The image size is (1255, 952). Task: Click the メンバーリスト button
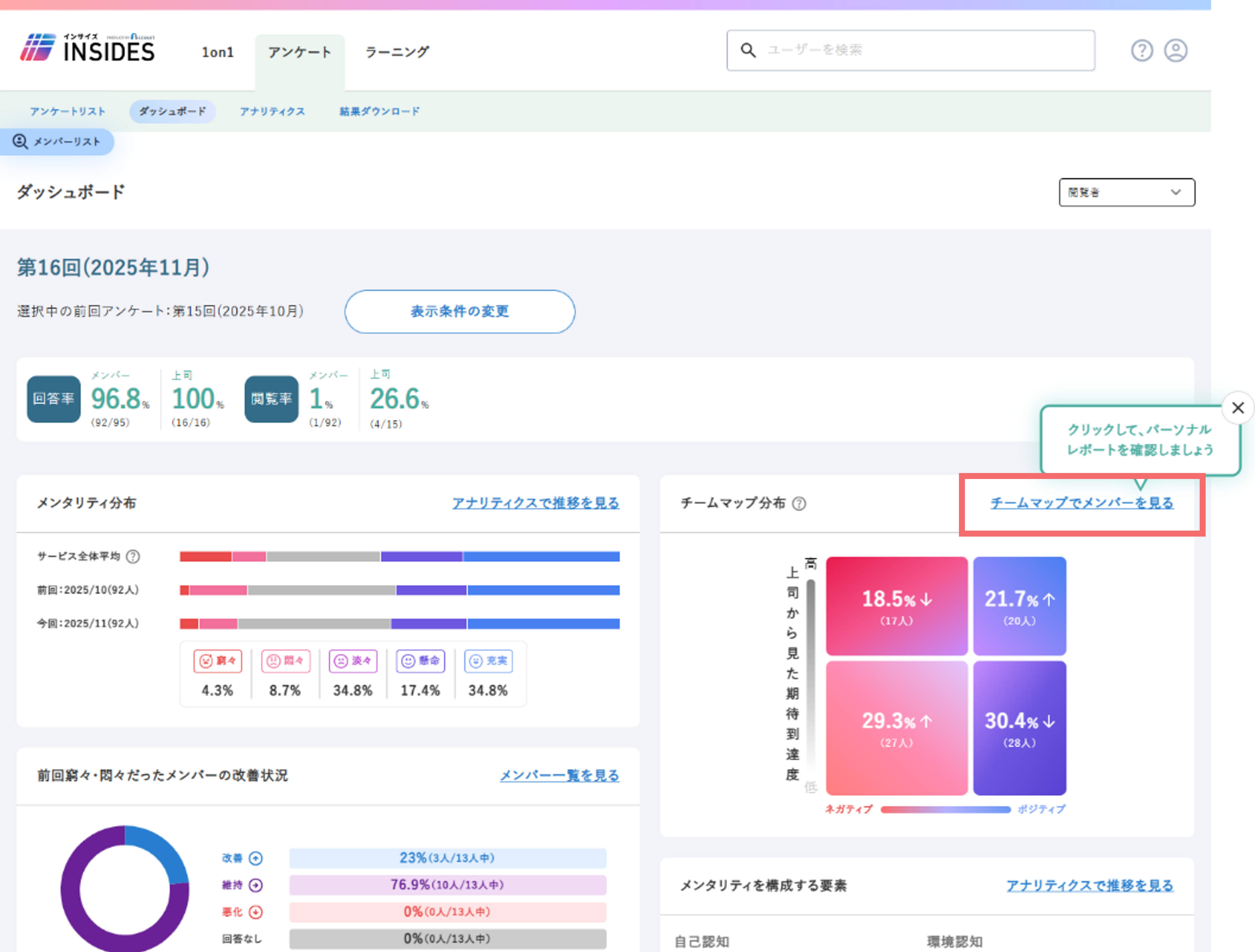click(57, 141)
